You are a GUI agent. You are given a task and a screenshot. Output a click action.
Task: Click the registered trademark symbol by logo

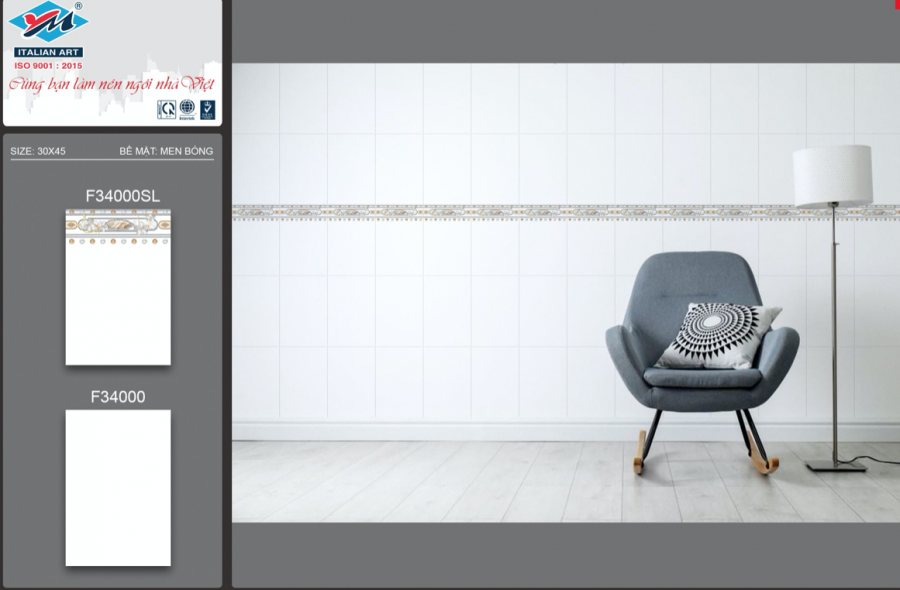(79, 6)
